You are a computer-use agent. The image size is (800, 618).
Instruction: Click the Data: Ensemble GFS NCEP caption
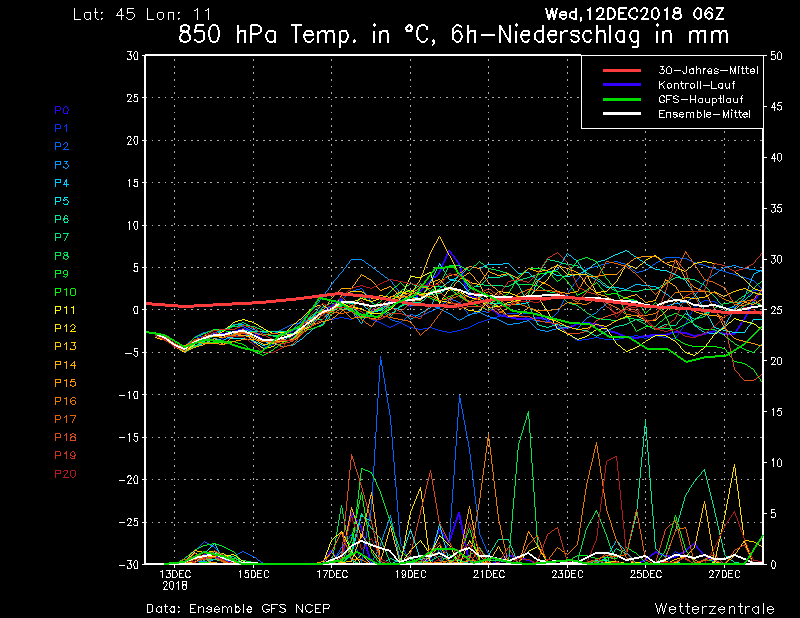[x=238, y=609]
